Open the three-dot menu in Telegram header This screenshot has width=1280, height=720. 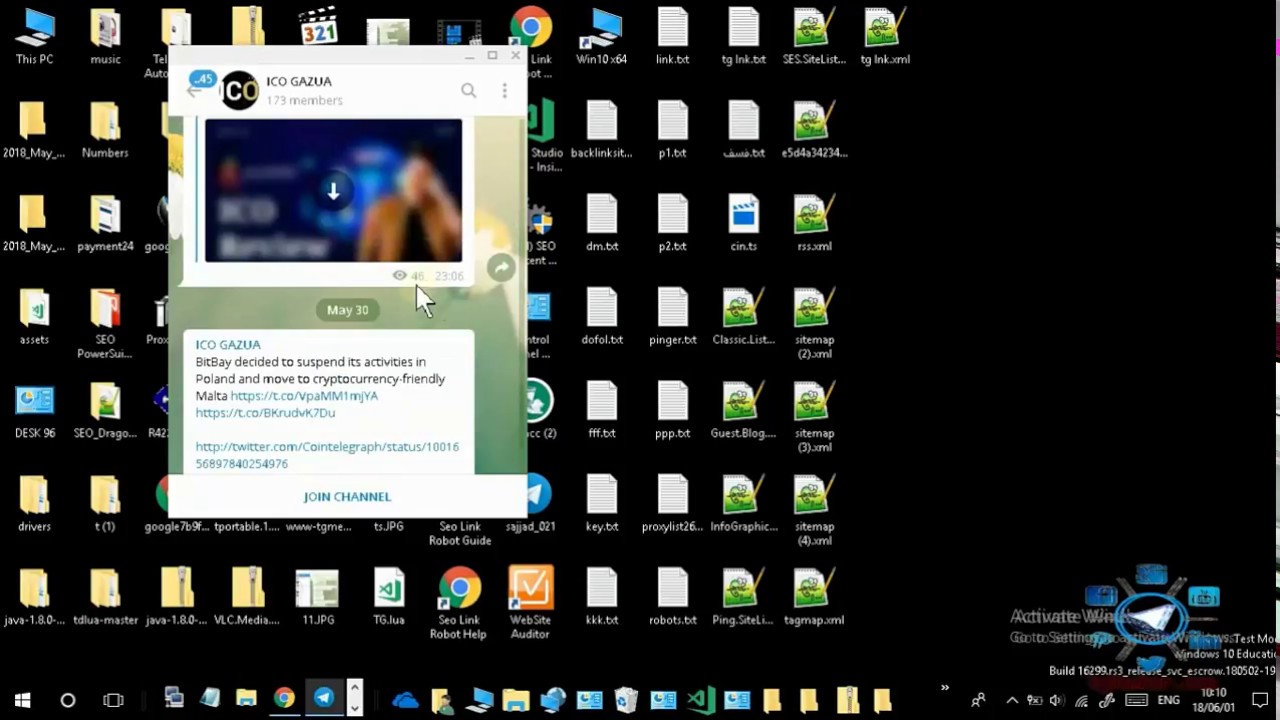pyautogui.click(x=505, y=90)
